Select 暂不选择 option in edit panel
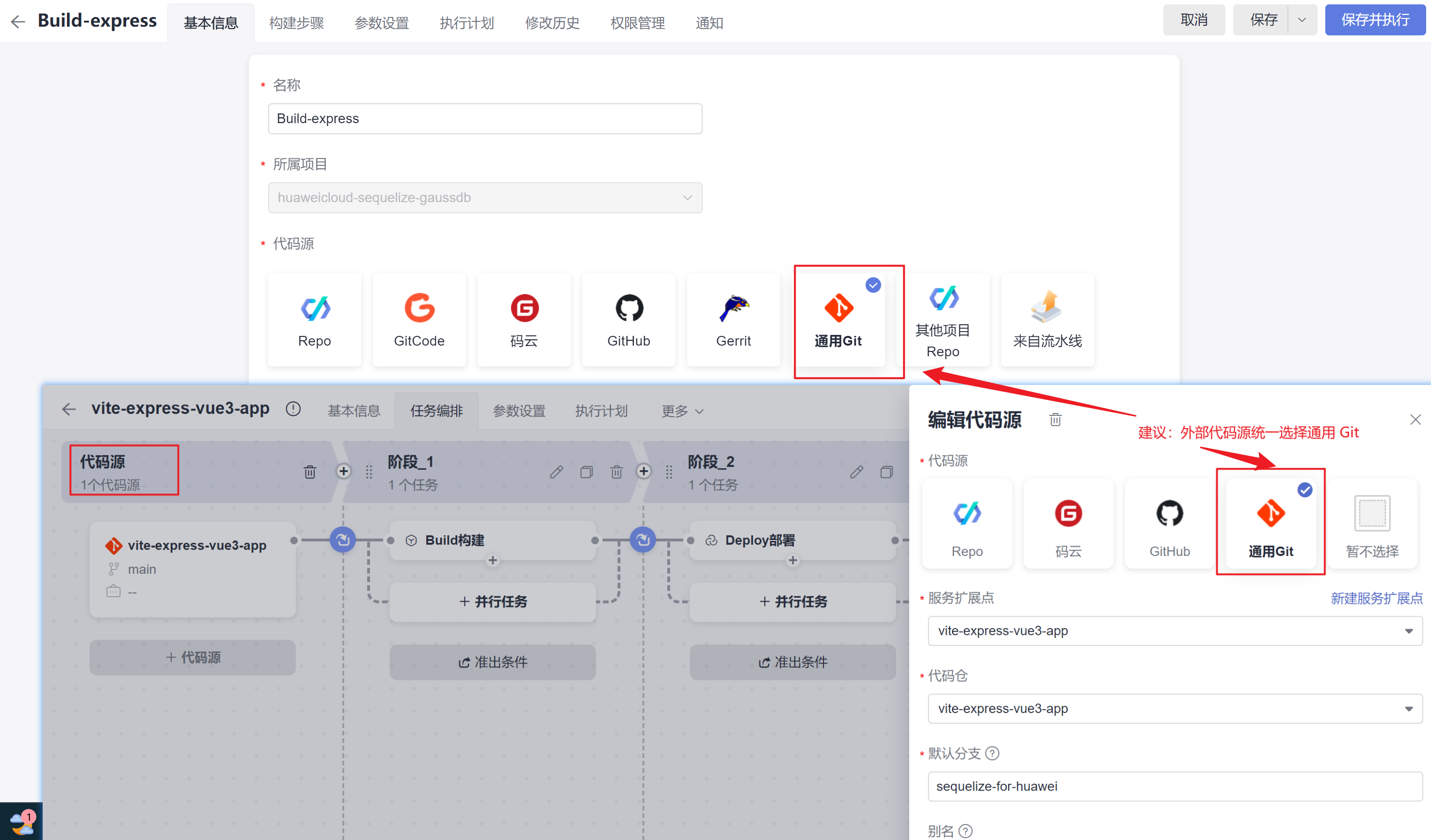This screenshot has height=840, width=1431. [x=1372, y=523]
